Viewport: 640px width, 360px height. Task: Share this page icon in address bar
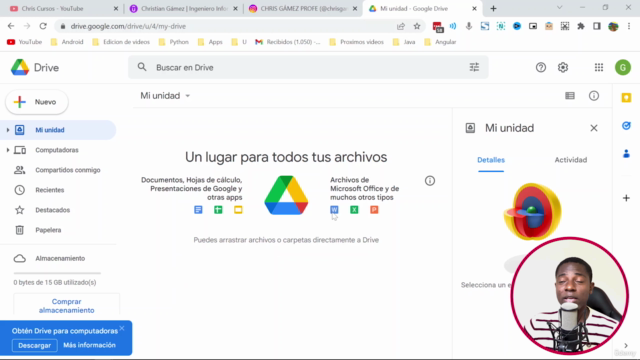(x=401, y=26)
